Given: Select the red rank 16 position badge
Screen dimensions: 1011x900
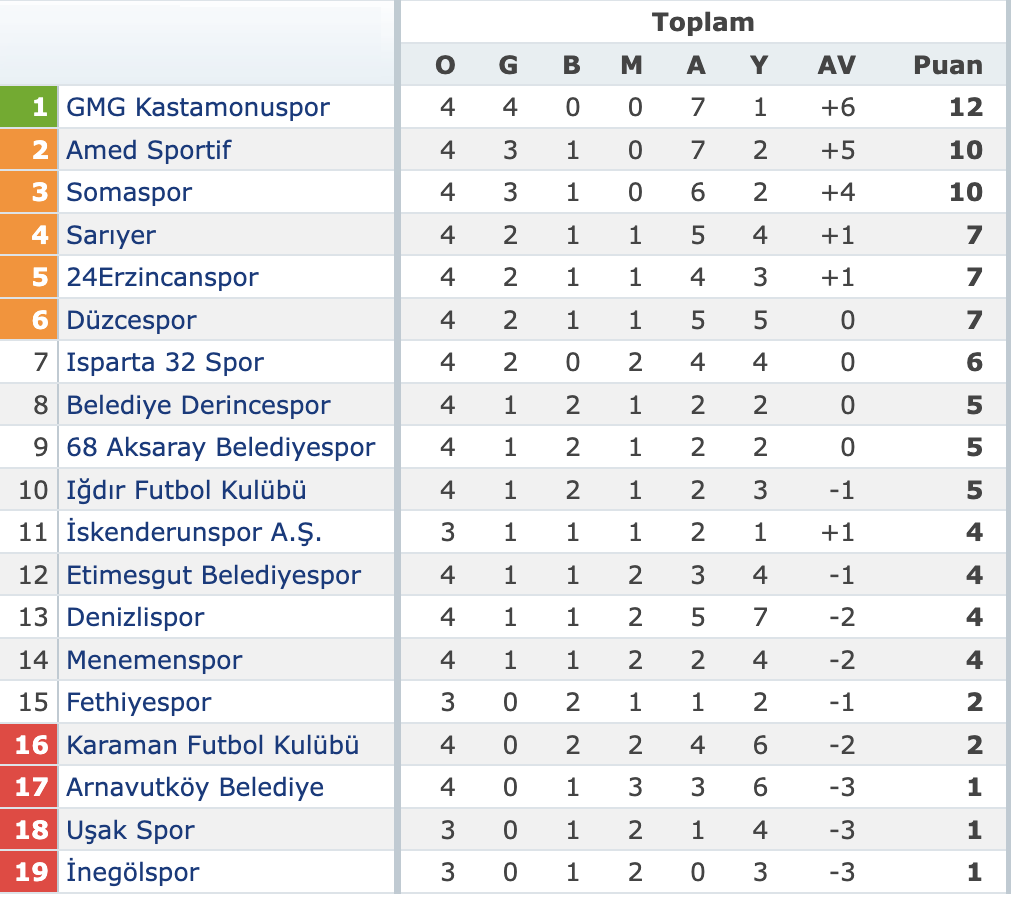Looking at the screenshot, I should 29,745.
